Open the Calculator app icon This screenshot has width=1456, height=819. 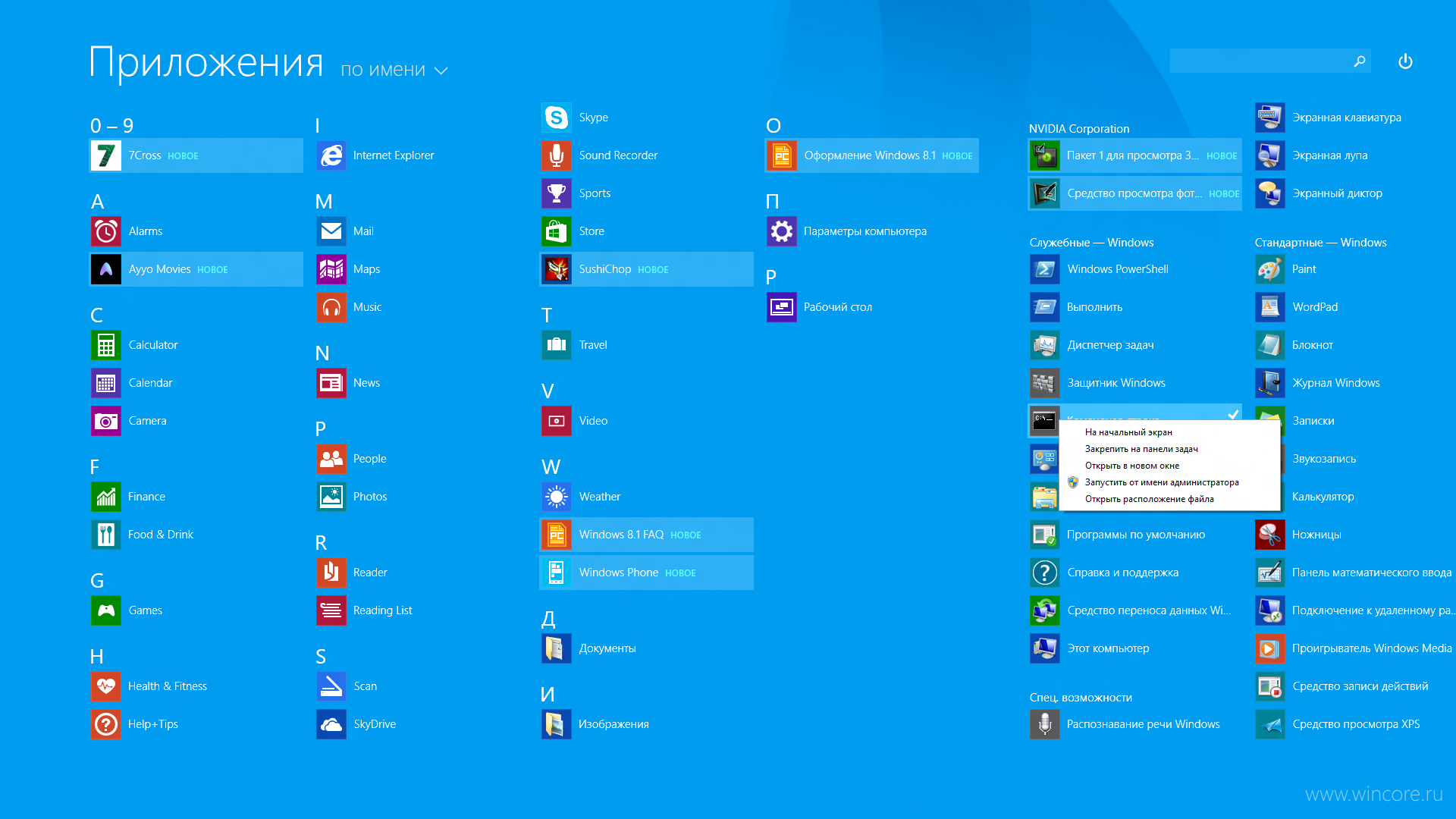tap(106, 345)
